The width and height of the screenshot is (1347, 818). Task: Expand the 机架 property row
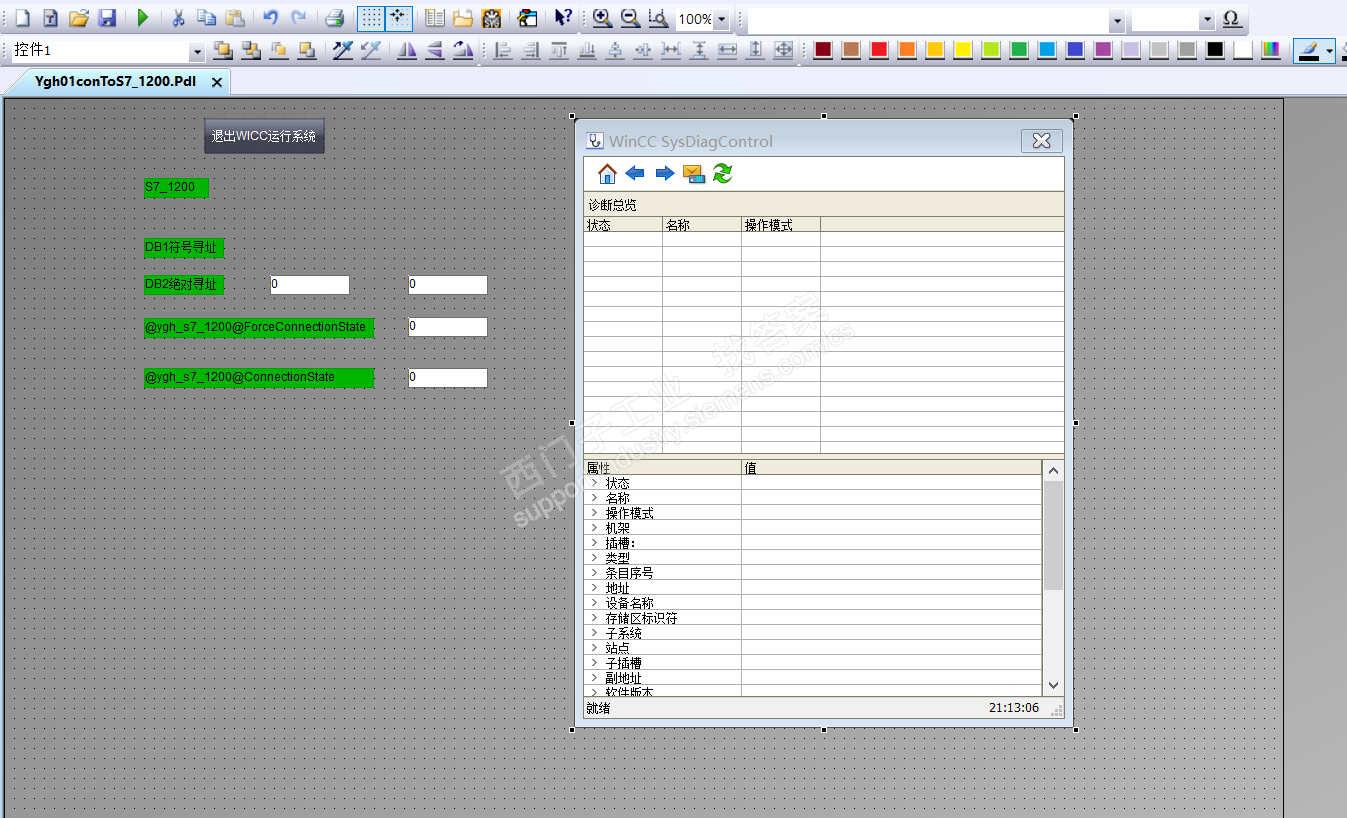click(x=594, y=528)
